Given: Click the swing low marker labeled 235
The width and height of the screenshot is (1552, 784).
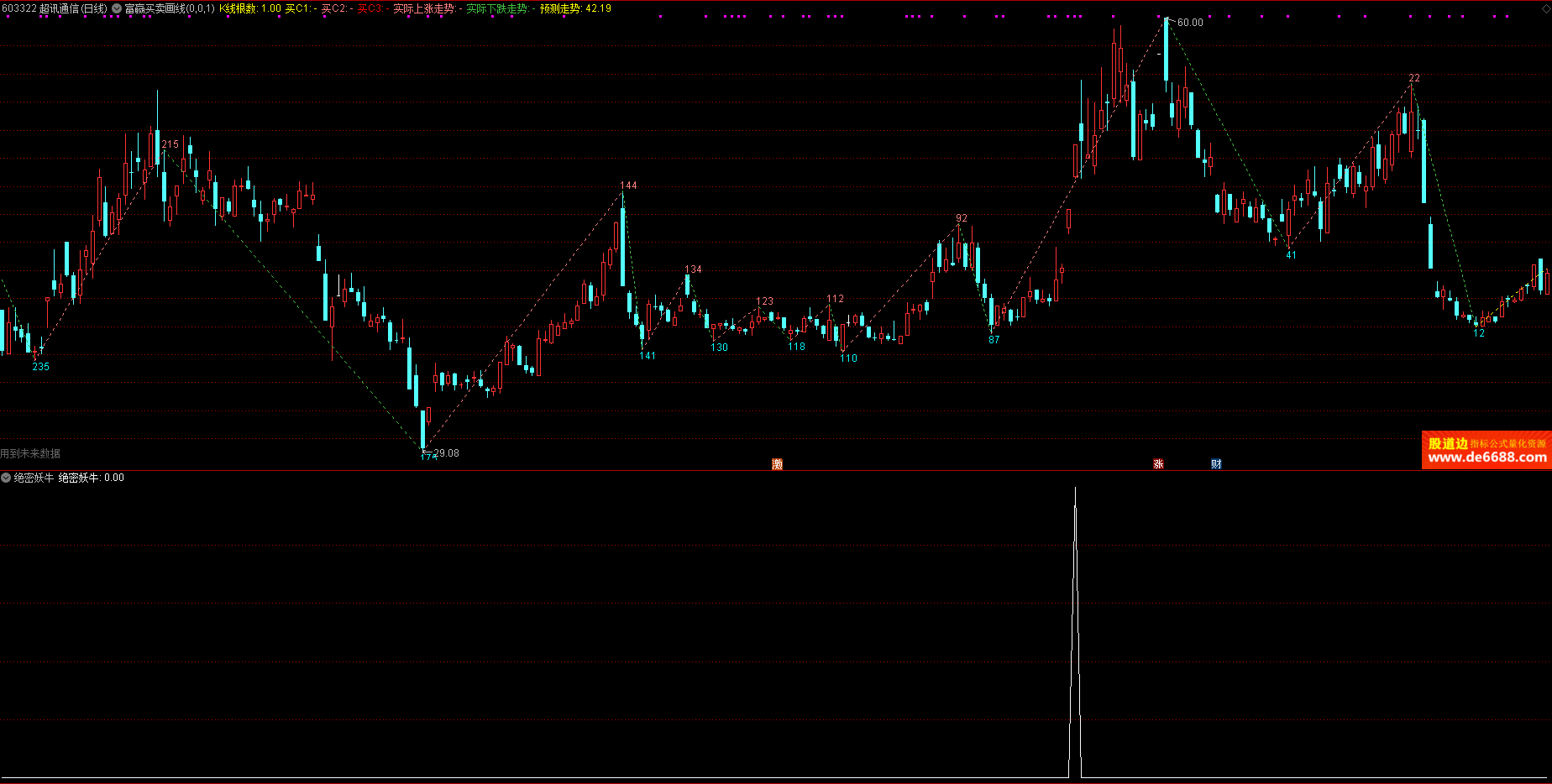Looking at the screenshot, I should tap(40, 367).
